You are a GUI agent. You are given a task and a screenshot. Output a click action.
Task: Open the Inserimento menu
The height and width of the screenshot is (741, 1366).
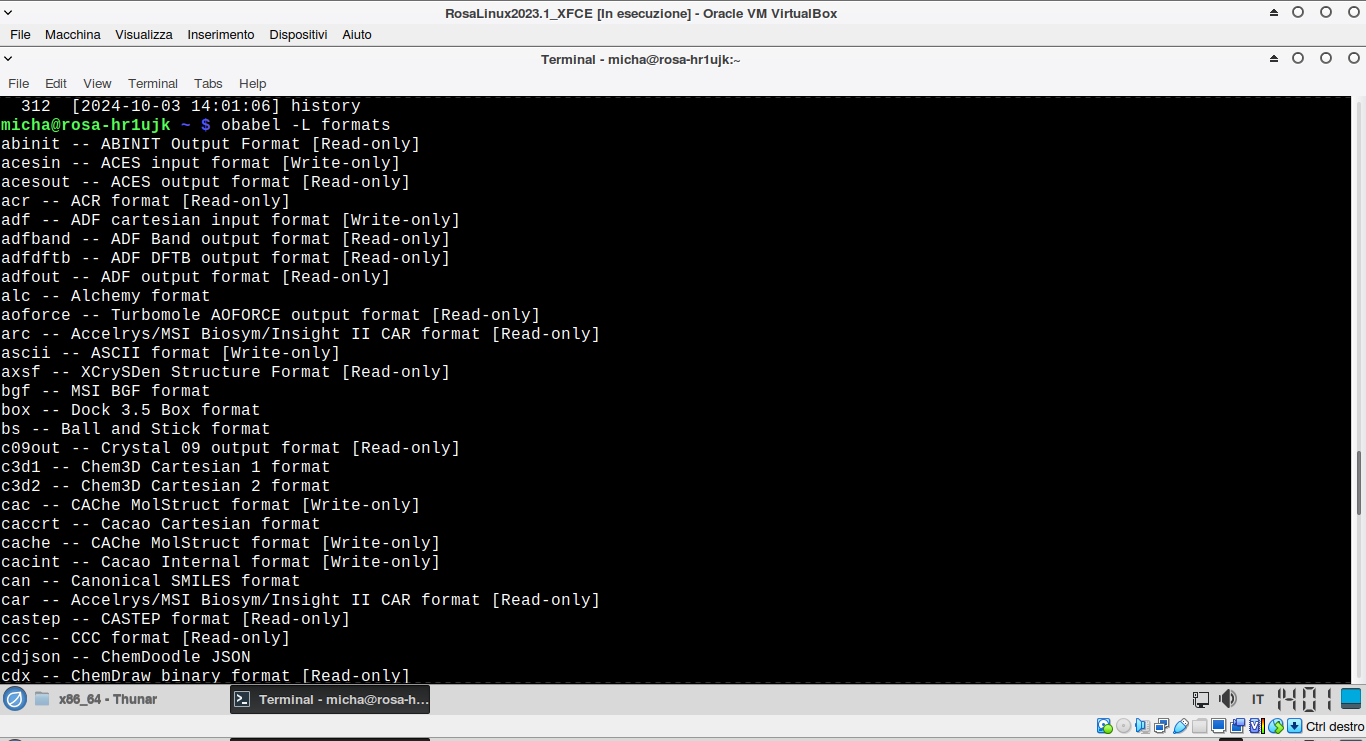coord(221,34)
